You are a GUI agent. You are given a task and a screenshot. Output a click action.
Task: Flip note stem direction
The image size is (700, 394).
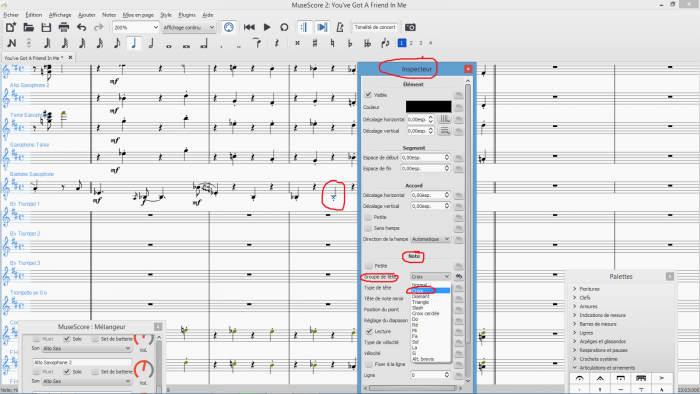tap(385, 43)
